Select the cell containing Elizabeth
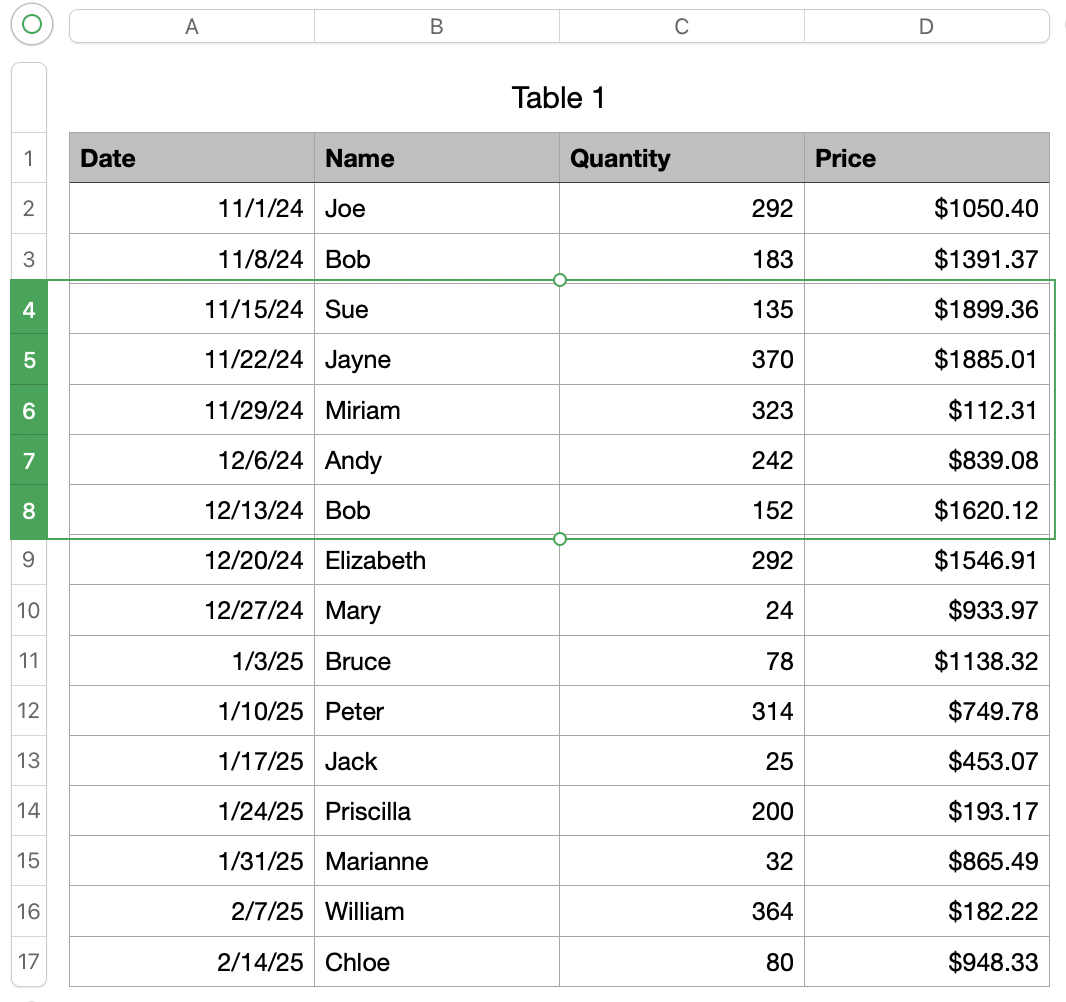The image size is (1066, 1002). tap(437, 560)
